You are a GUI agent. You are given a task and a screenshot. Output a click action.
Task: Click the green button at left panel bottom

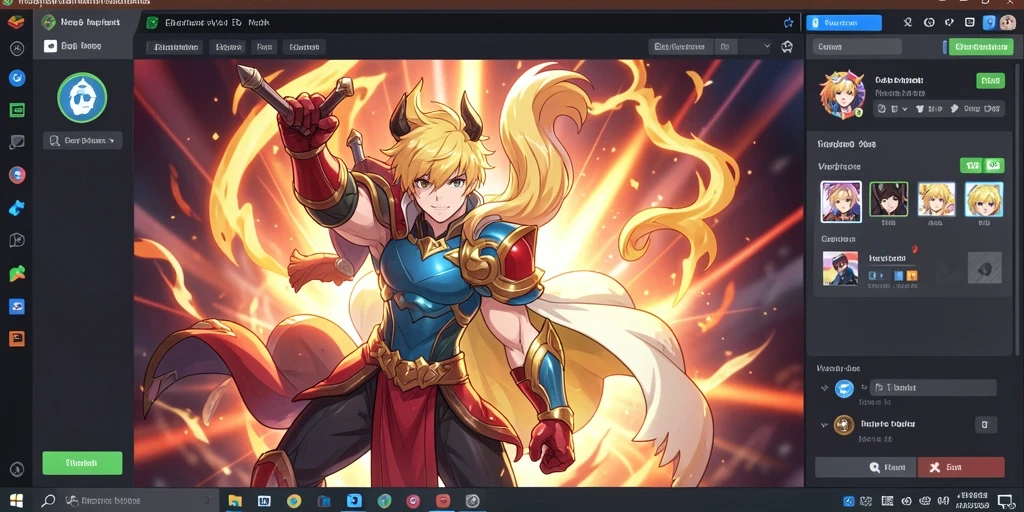point(82,463)
